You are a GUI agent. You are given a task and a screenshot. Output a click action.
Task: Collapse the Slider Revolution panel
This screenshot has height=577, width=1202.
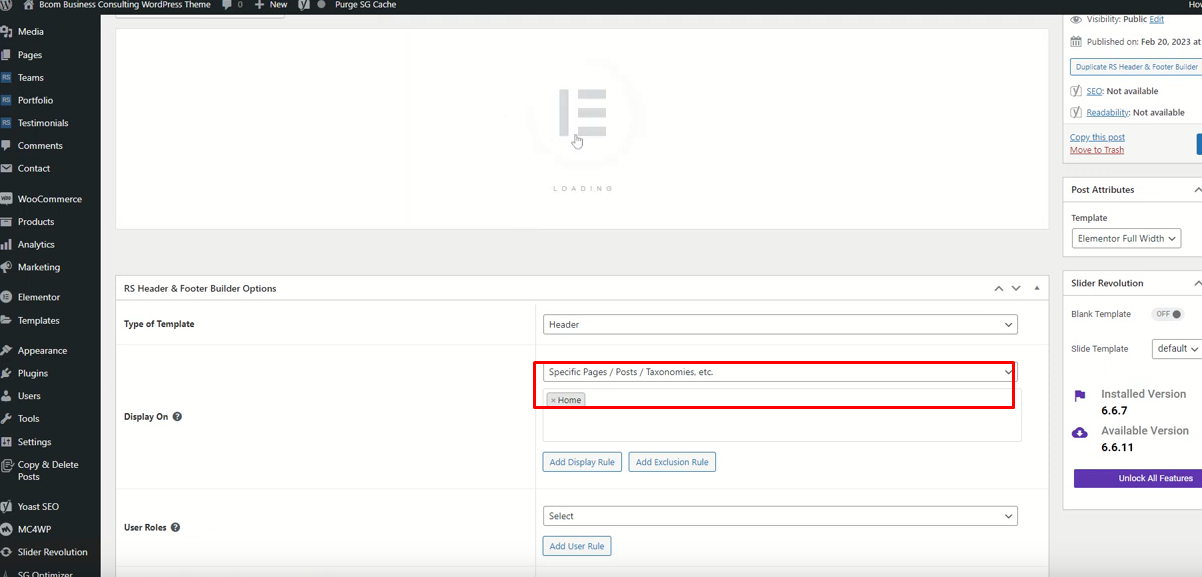pyautogui.click(x=1197, y=283)
